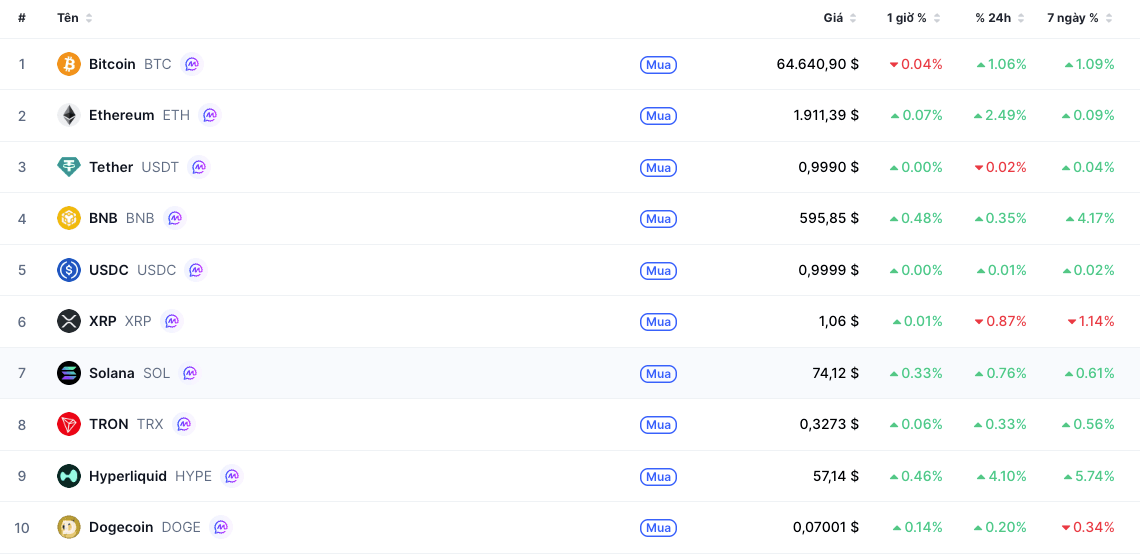This screenshot has height=554, width=1140.
Task: Click the price 0,3273 $
Action: 829,424
